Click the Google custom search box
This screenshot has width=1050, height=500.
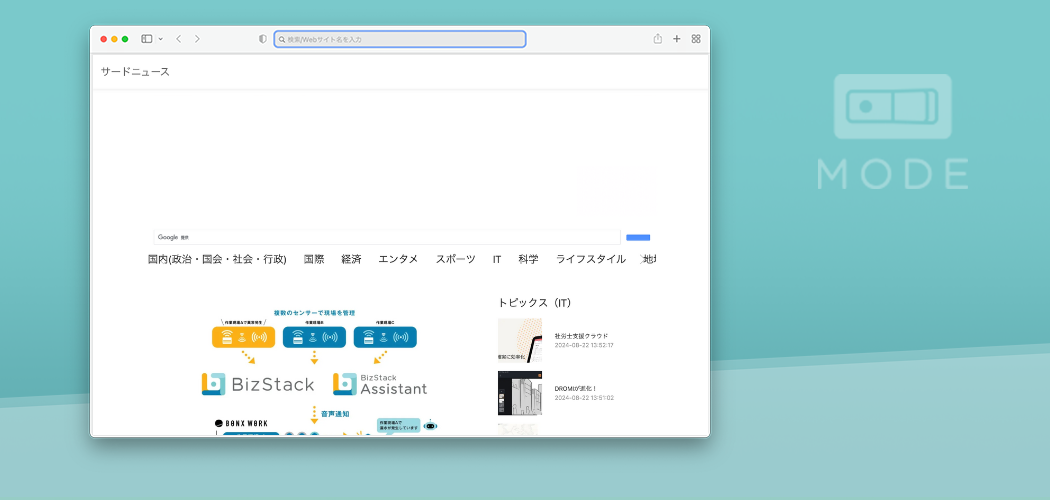tap(386, 237)
